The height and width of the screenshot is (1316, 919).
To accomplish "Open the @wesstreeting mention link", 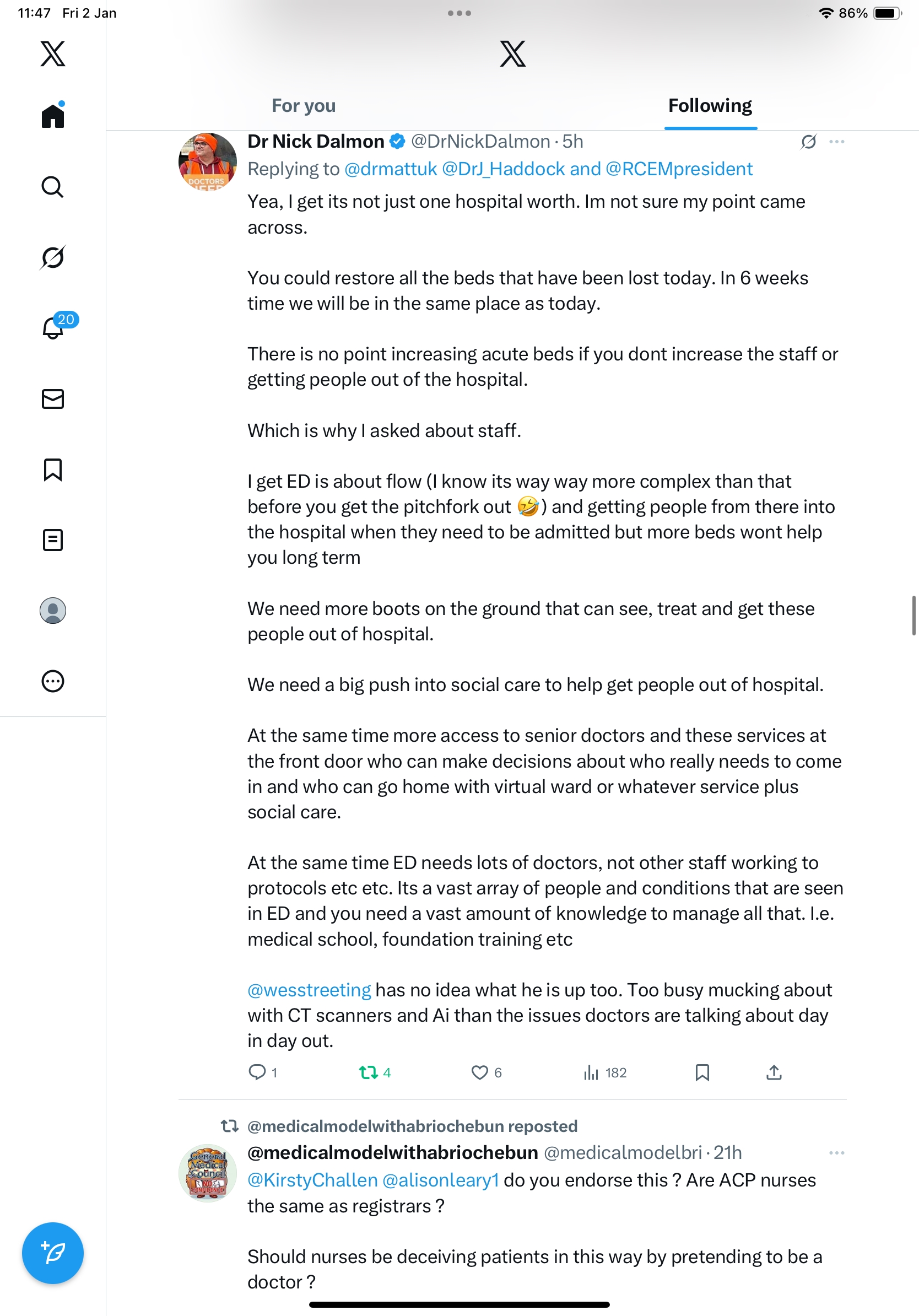I will coord(309,990).
